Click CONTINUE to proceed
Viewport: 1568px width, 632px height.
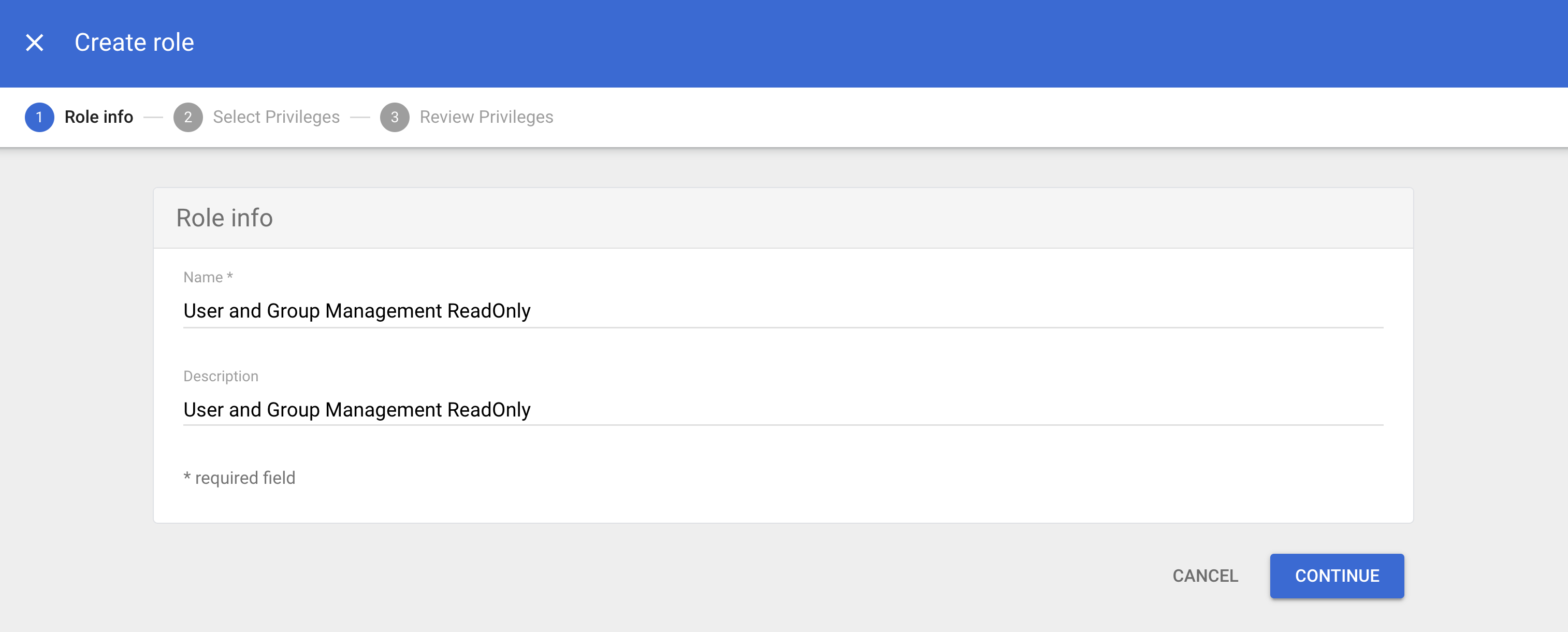coord(1336,576)
